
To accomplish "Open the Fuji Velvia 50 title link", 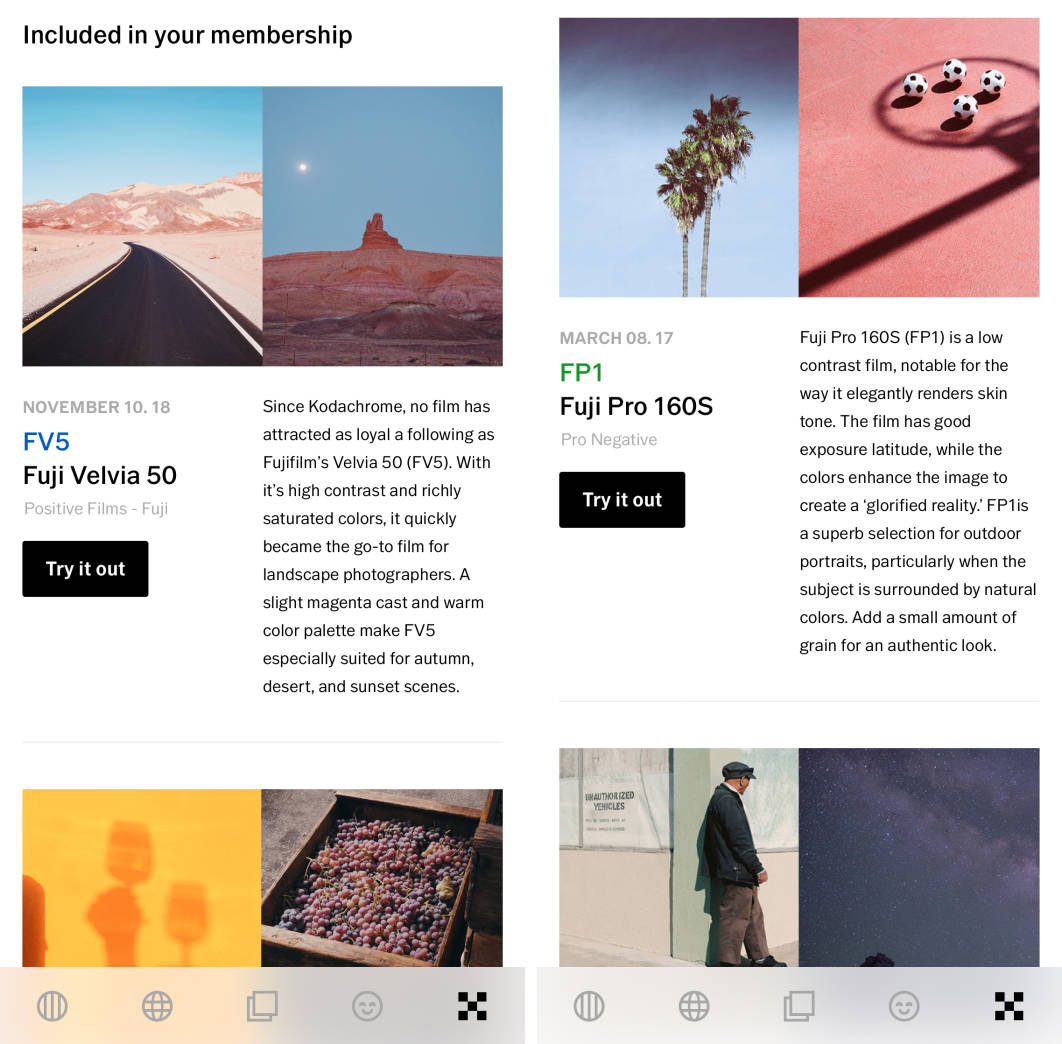I will [x=100, y=475].
